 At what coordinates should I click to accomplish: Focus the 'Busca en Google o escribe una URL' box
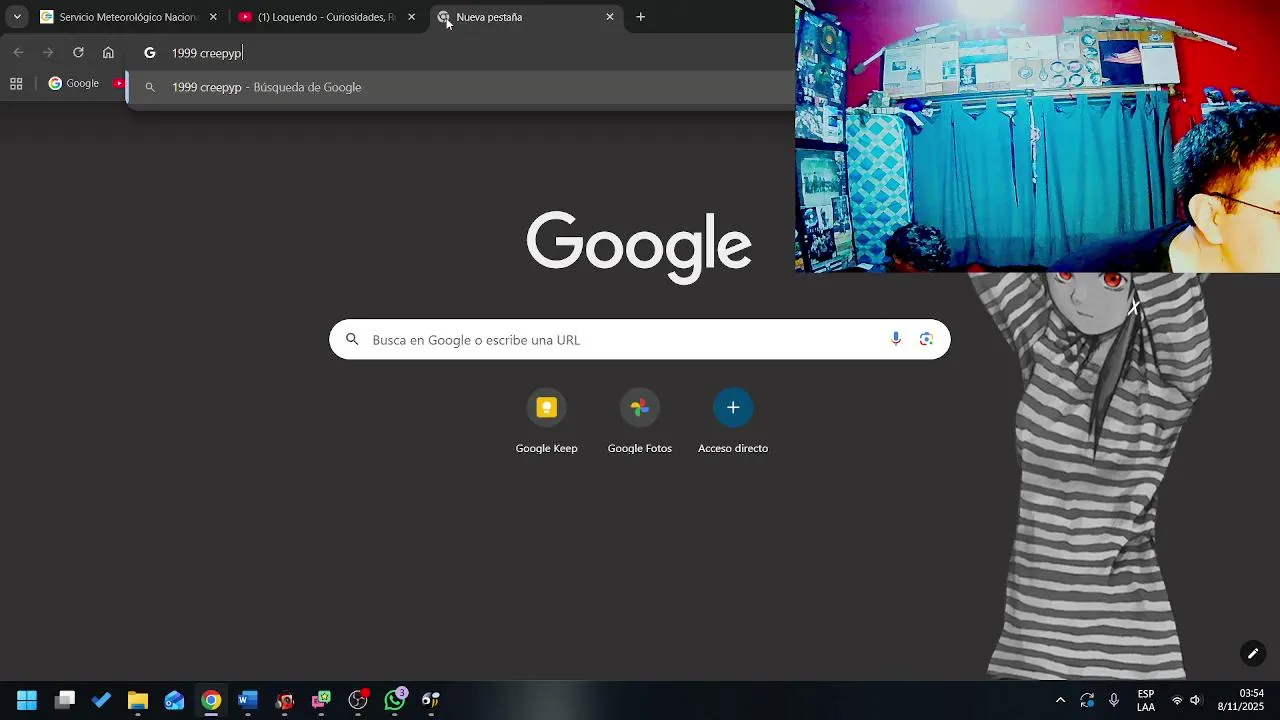pyautogui.click(x=640, y=340)
